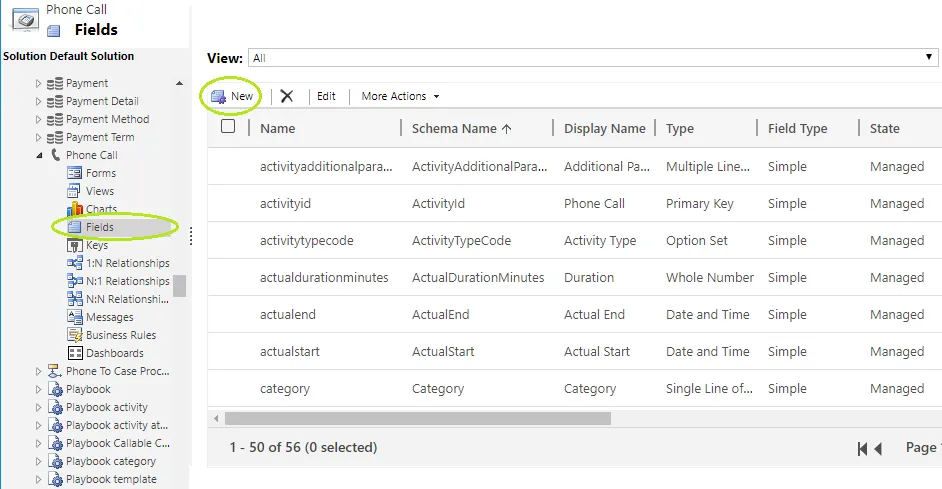Click the Phone Call telephone icon in tree
Viewport: 942px width, 489px height.
tap(55, 155)
